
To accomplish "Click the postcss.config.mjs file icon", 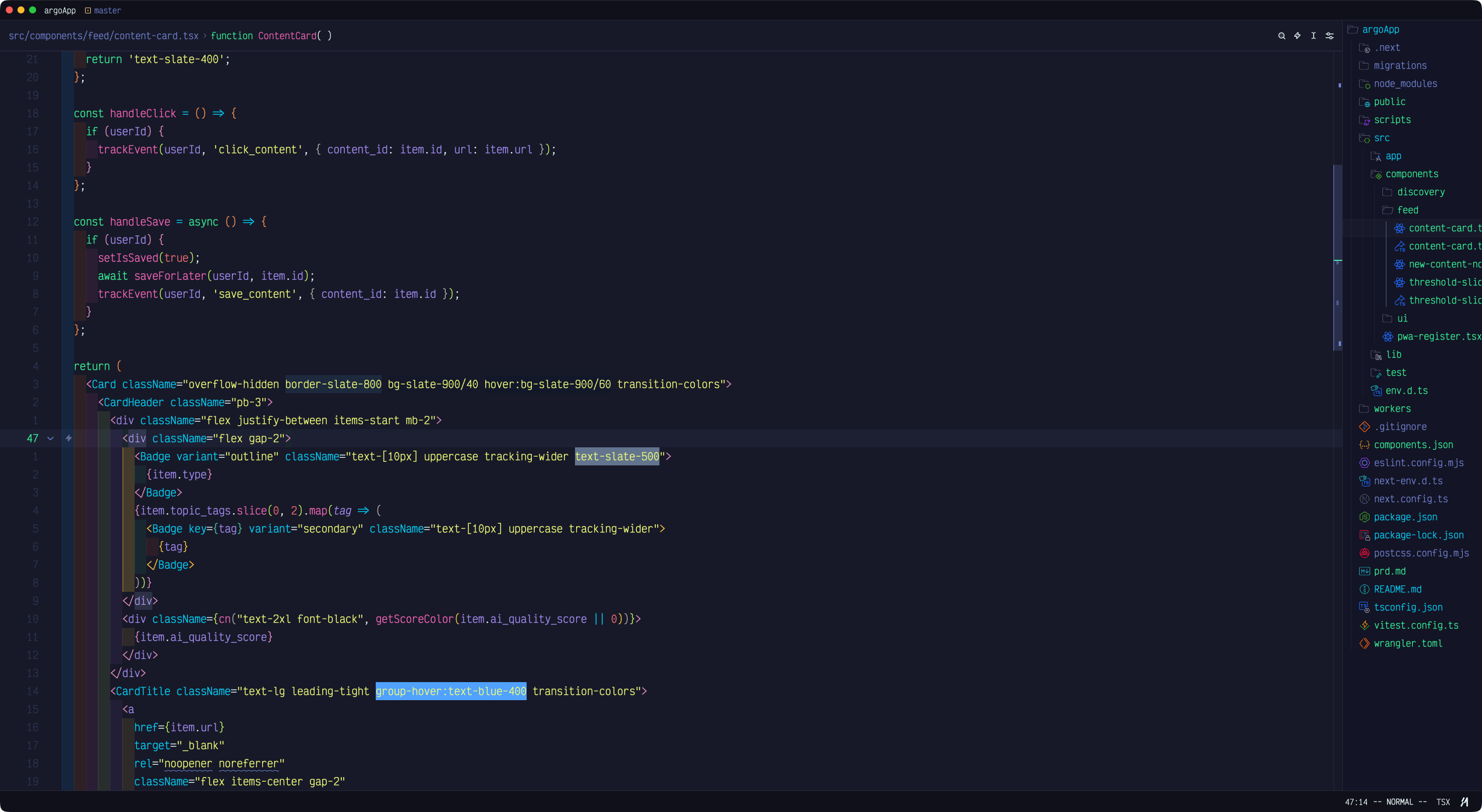I will coord(1364,553).
